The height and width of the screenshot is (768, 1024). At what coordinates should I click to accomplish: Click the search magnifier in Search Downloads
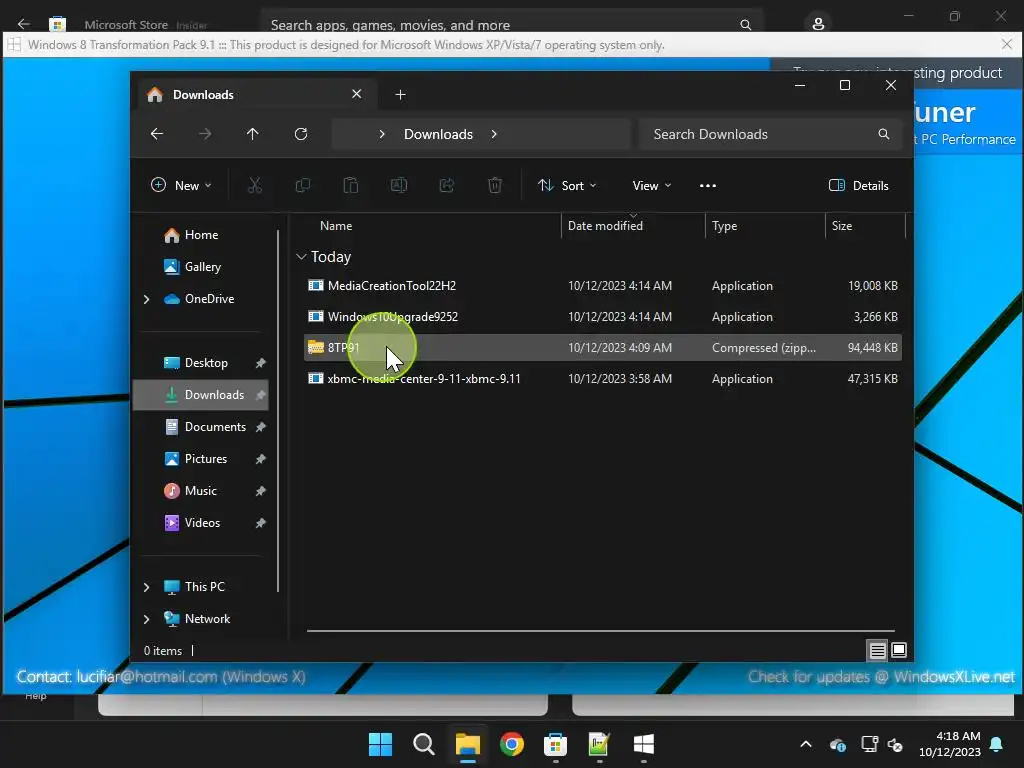click(884, 134)
